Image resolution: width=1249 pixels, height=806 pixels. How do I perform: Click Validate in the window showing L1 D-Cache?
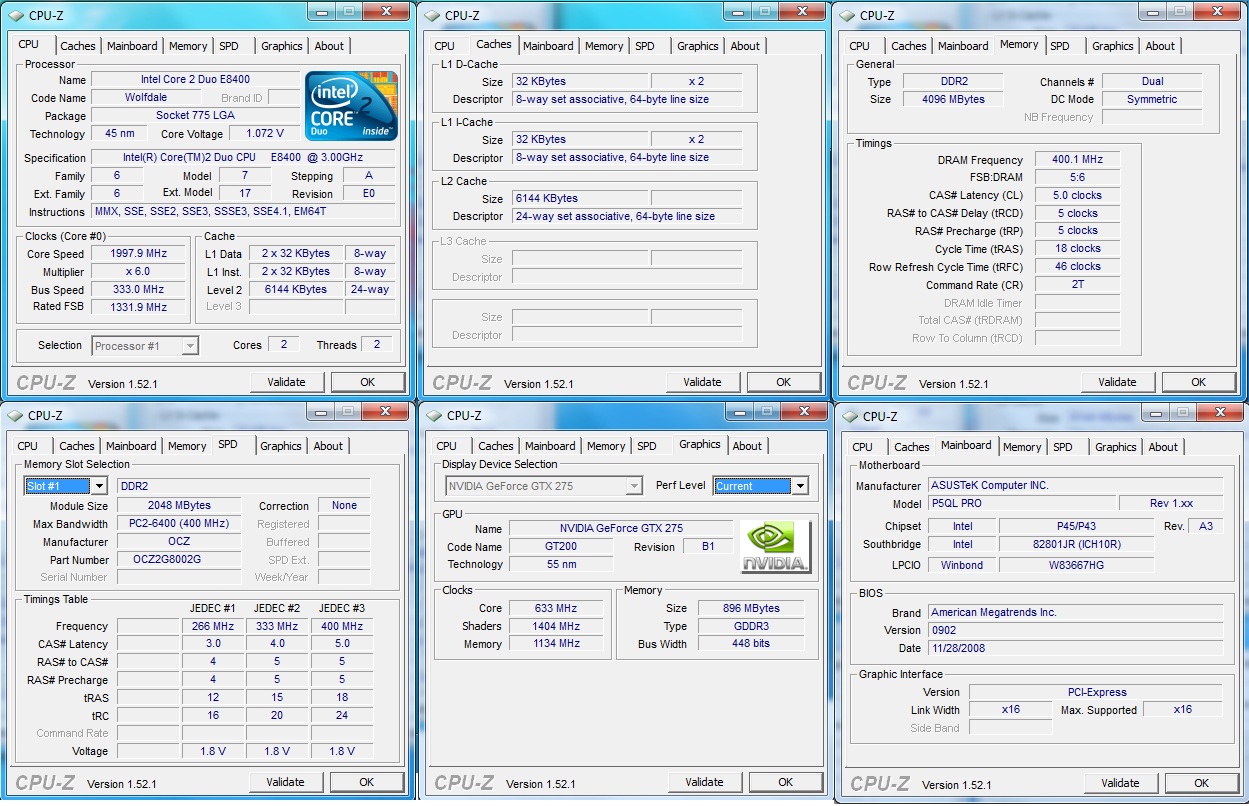pos(702,382)
